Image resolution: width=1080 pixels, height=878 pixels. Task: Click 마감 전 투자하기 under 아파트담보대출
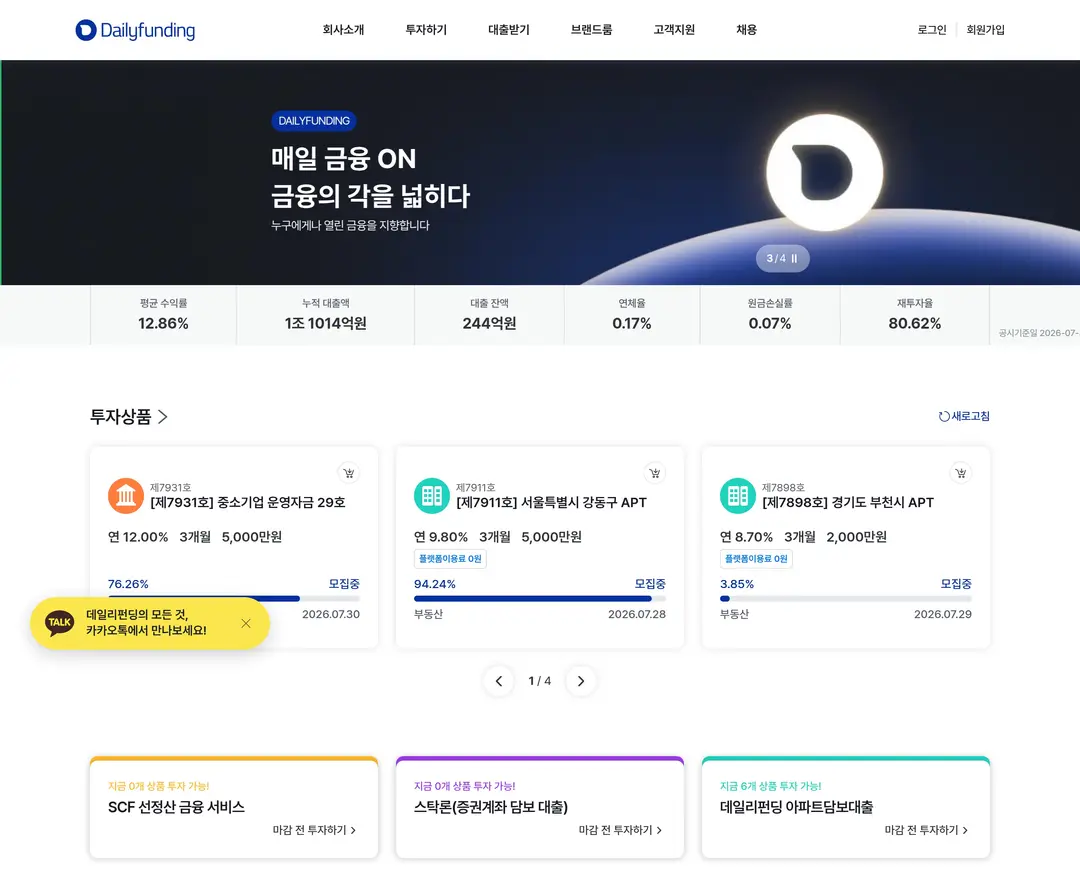[x=926, y=830]
